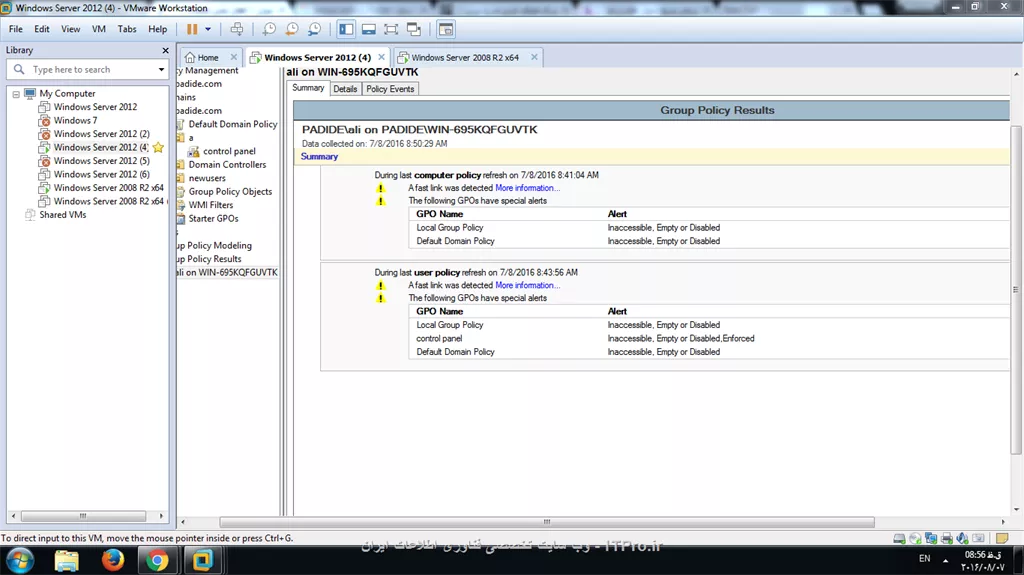
Task: Toggle the thumbnail bar view icon
Action: tap(369, 29)
